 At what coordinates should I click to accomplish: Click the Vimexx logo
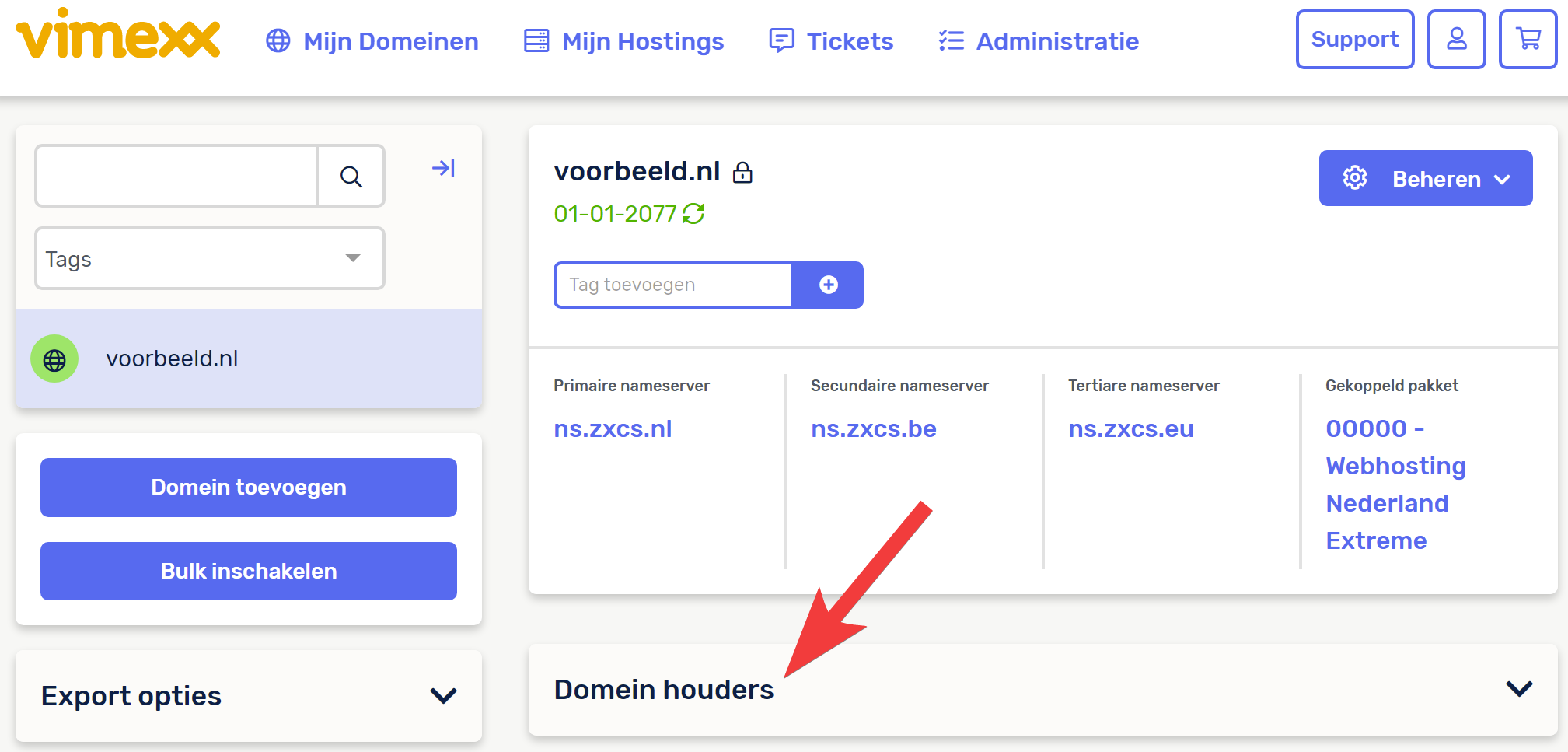(x=118, y=35)
